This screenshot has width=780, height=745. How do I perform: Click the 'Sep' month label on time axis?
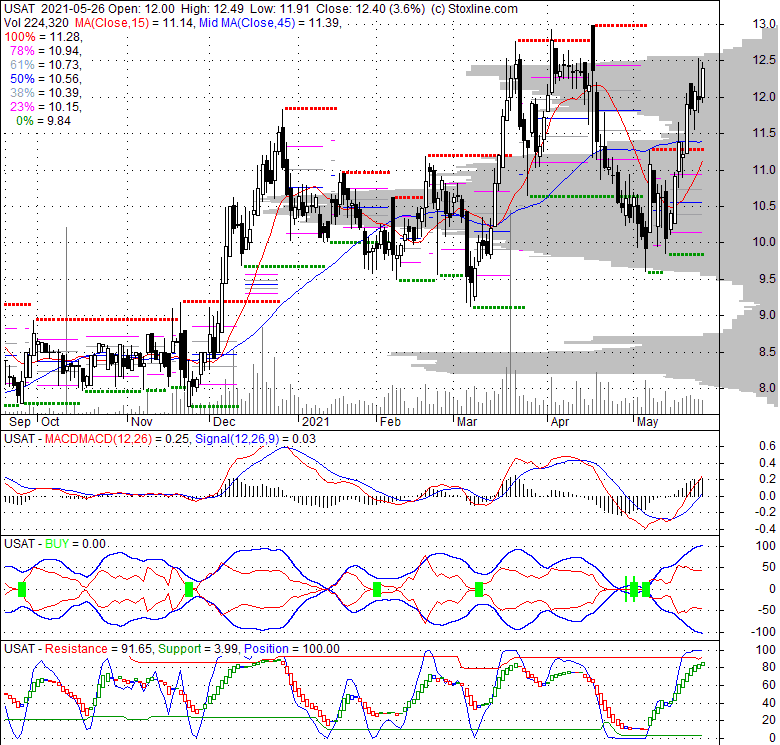[20, 422]
